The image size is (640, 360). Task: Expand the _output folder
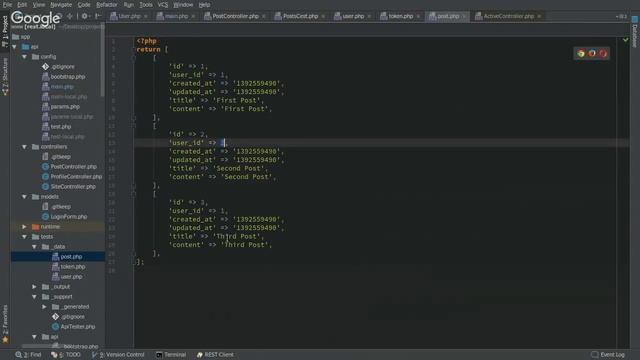(x=34, y=287)
